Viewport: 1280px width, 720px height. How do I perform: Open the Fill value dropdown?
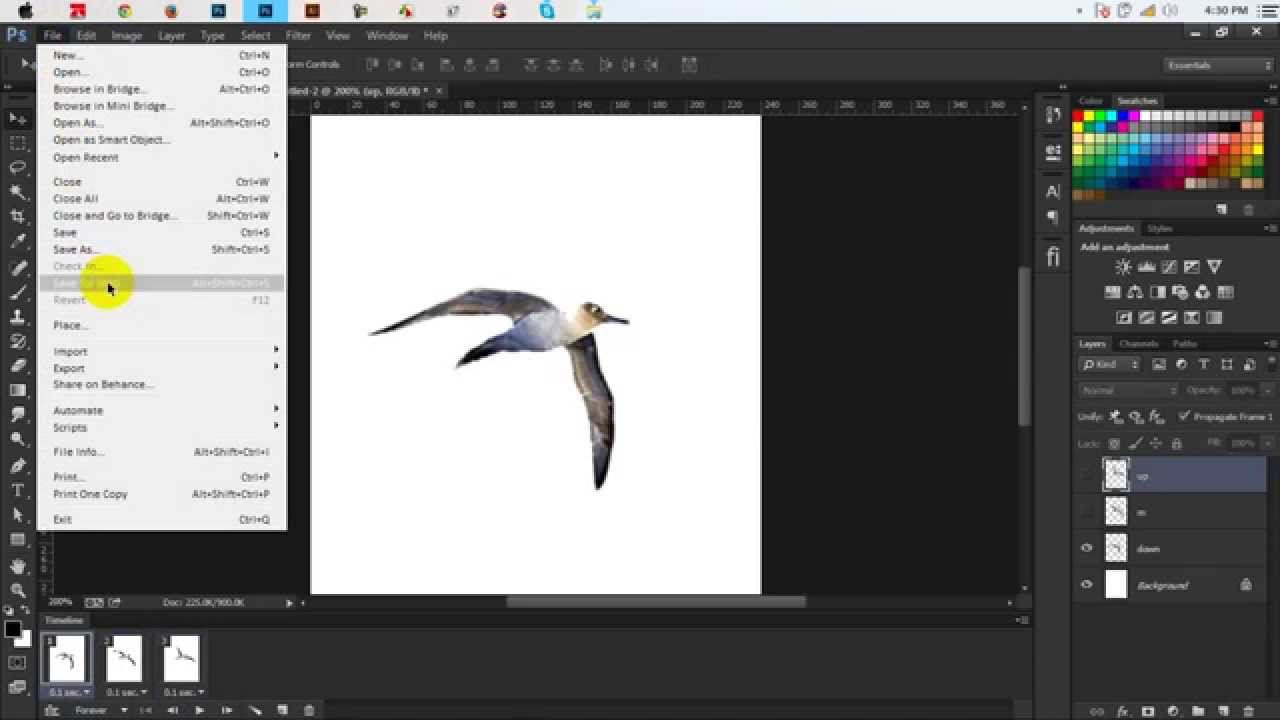pyautogui.click(x=1268, y=443)
